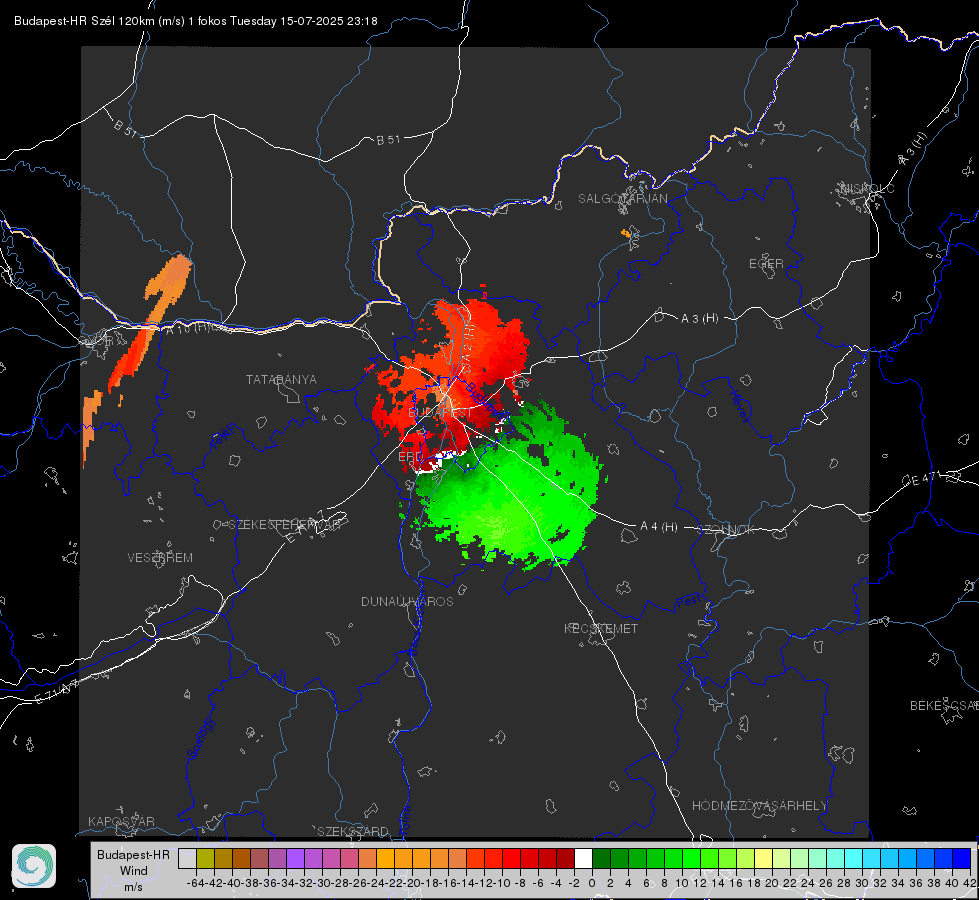Click the KECSKEMÉT city label
979x900 pixels.
[x=601, y=628]
